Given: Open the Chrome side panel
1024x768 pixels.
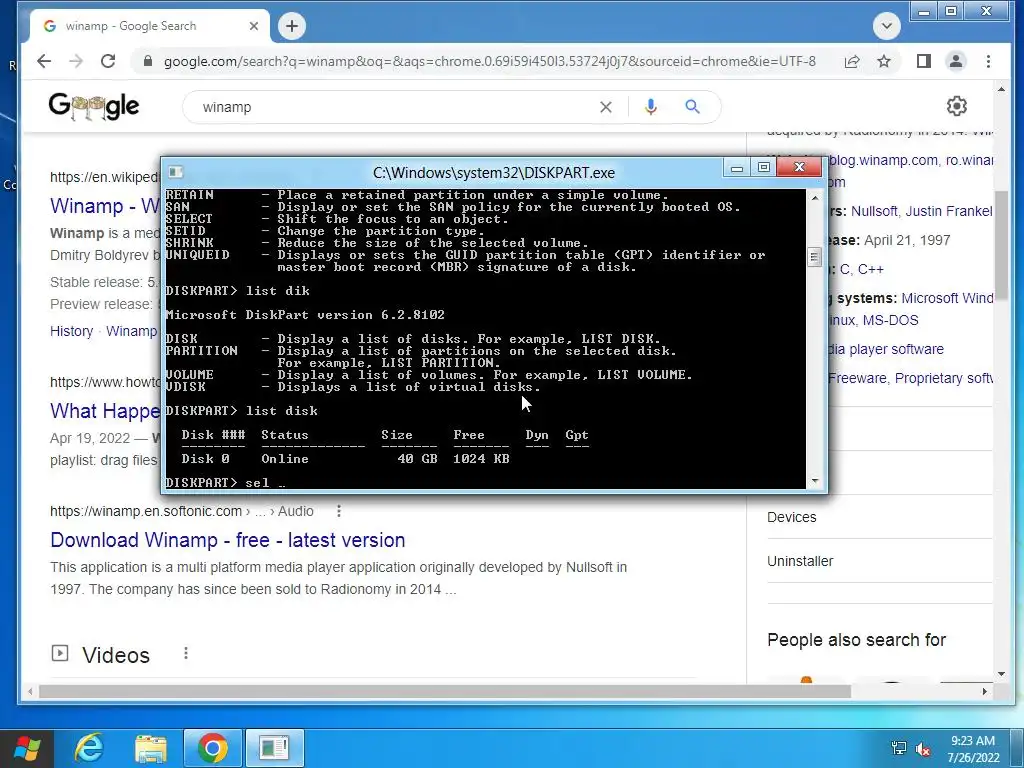Looking at the screenshot, I should tap(923, 61).
